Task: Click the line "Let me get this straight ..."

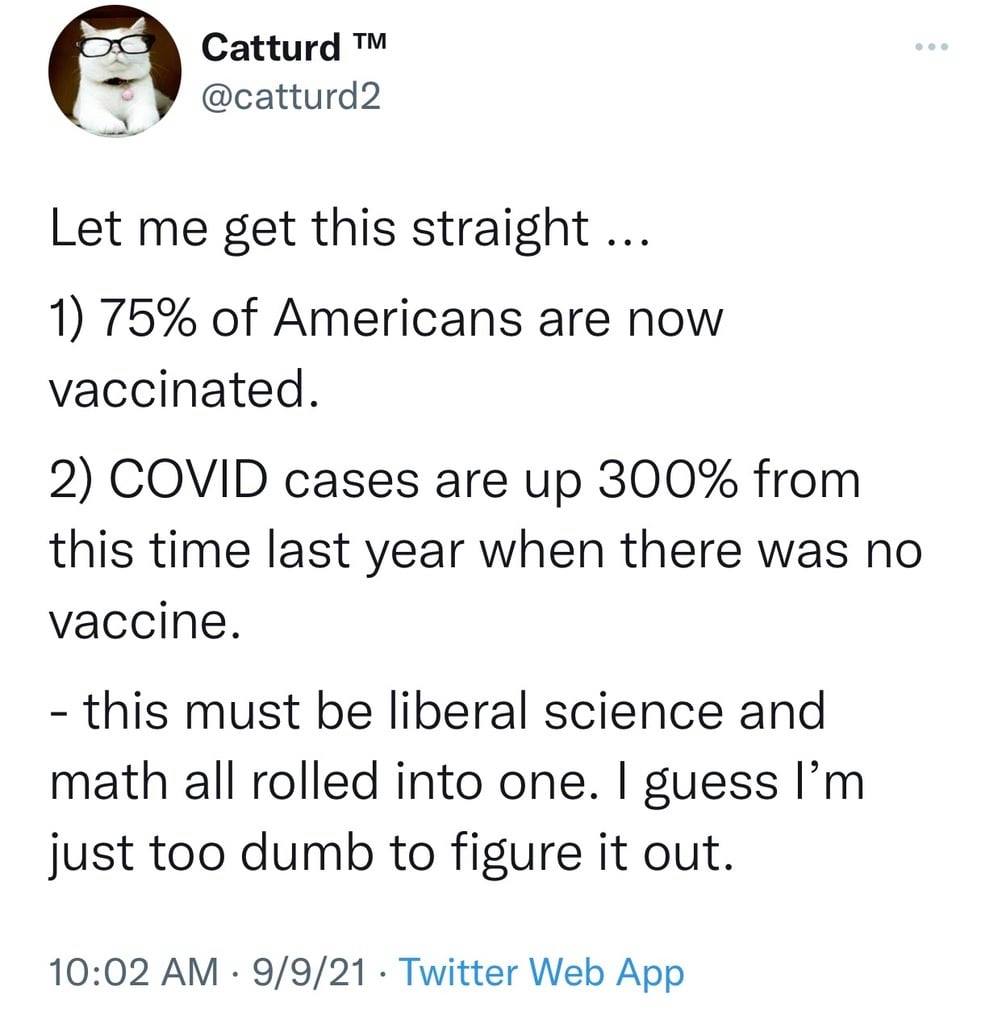Action: (x=350, y=229)
